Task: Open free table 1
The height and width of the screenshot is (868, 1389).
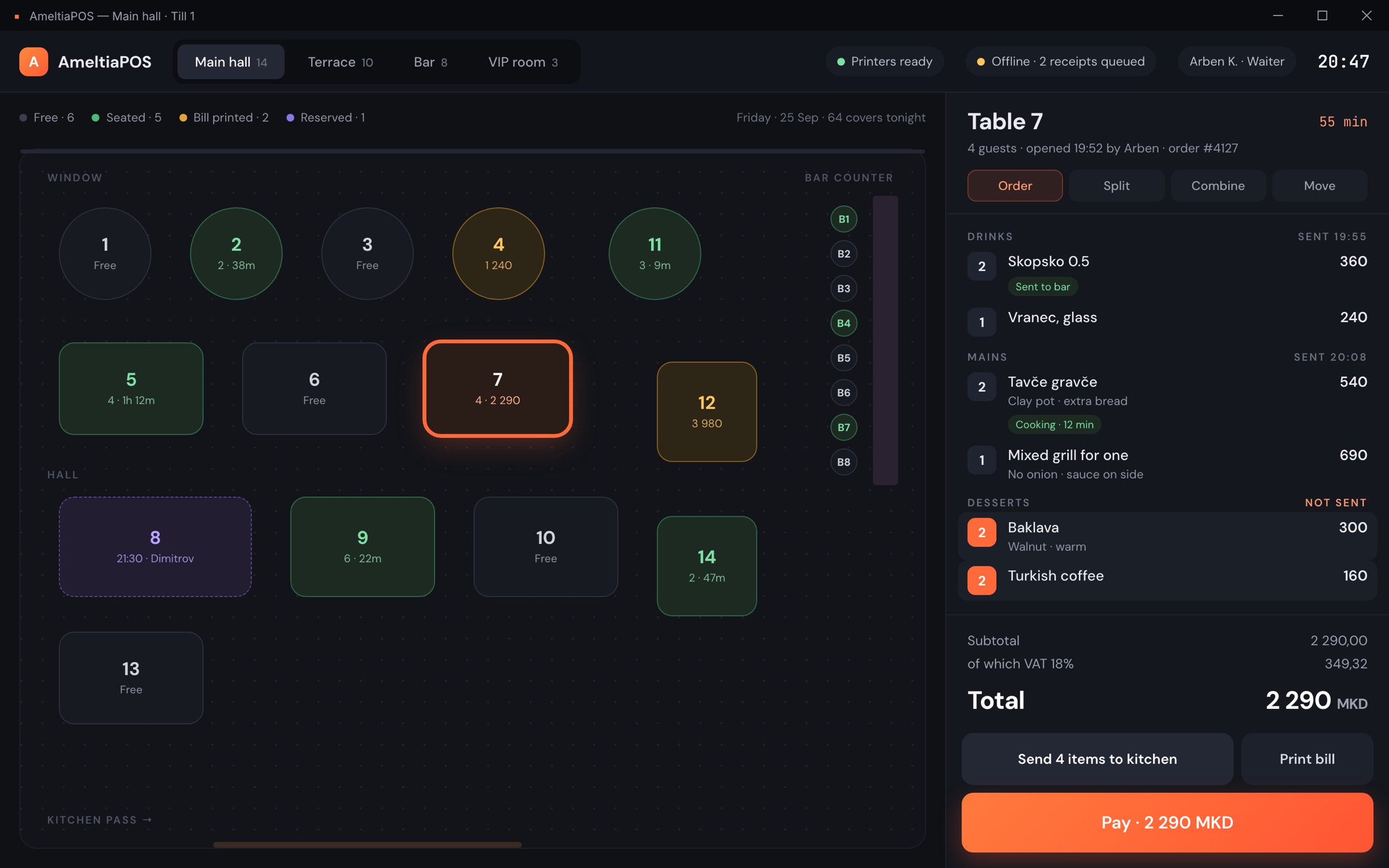Action: coord(105,253)
